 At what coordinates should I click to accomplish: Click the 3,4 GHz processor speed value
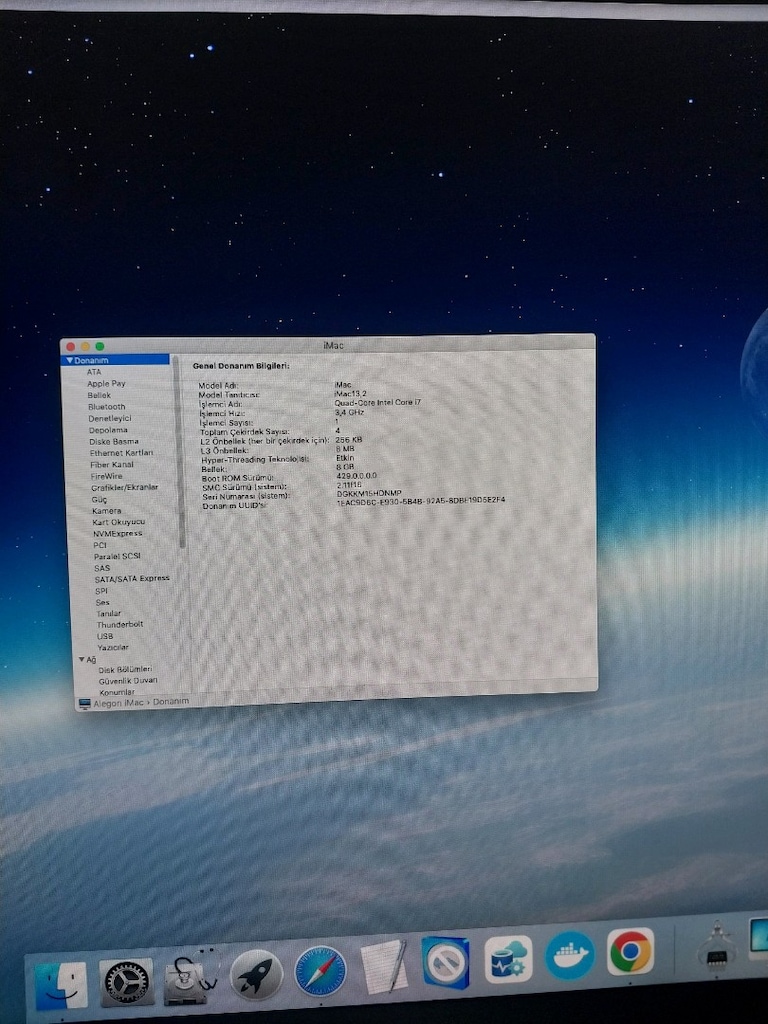349,412
